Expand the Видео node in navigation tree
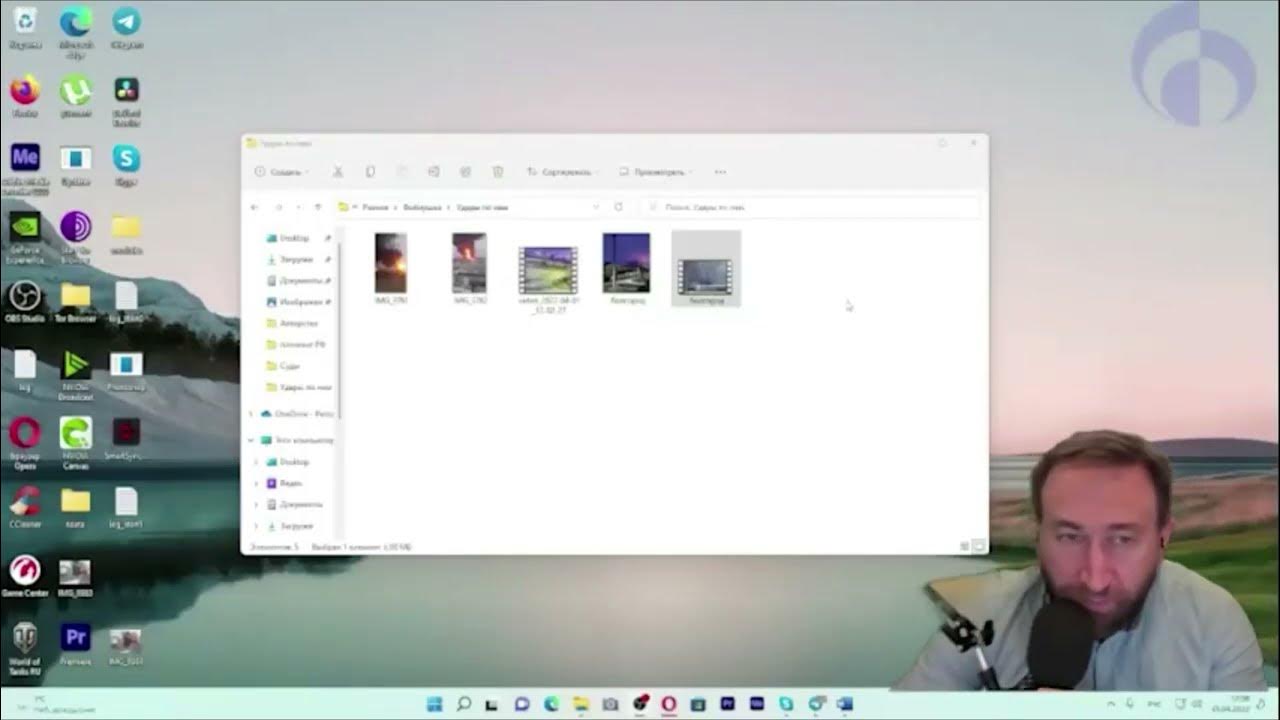This screenshot has height=720, width=1280. (x=256, y=483)
